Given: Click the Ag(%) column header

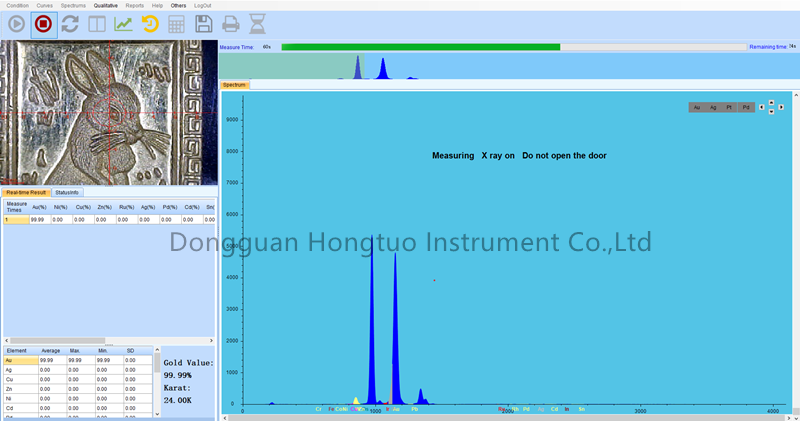Looking at the screenshot, I should pyautogui.click(x=148, y=207).
